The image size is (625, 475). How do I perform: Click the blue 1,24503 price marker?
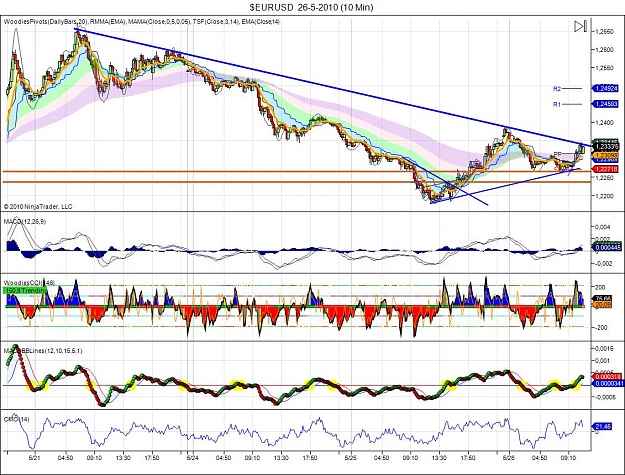coord(605,104)
